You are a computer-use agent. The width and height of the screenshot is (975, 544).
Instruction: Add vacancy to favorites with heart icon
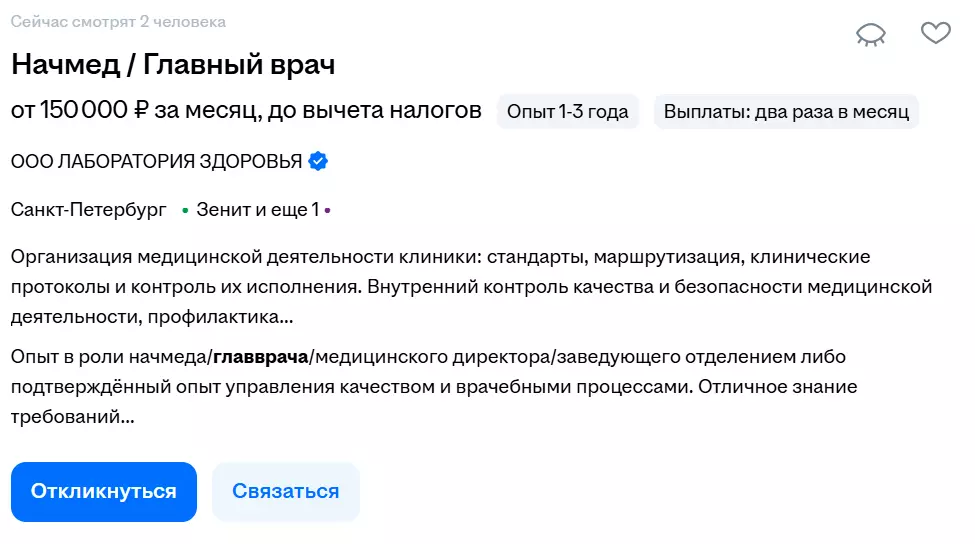tap(935, 33)
